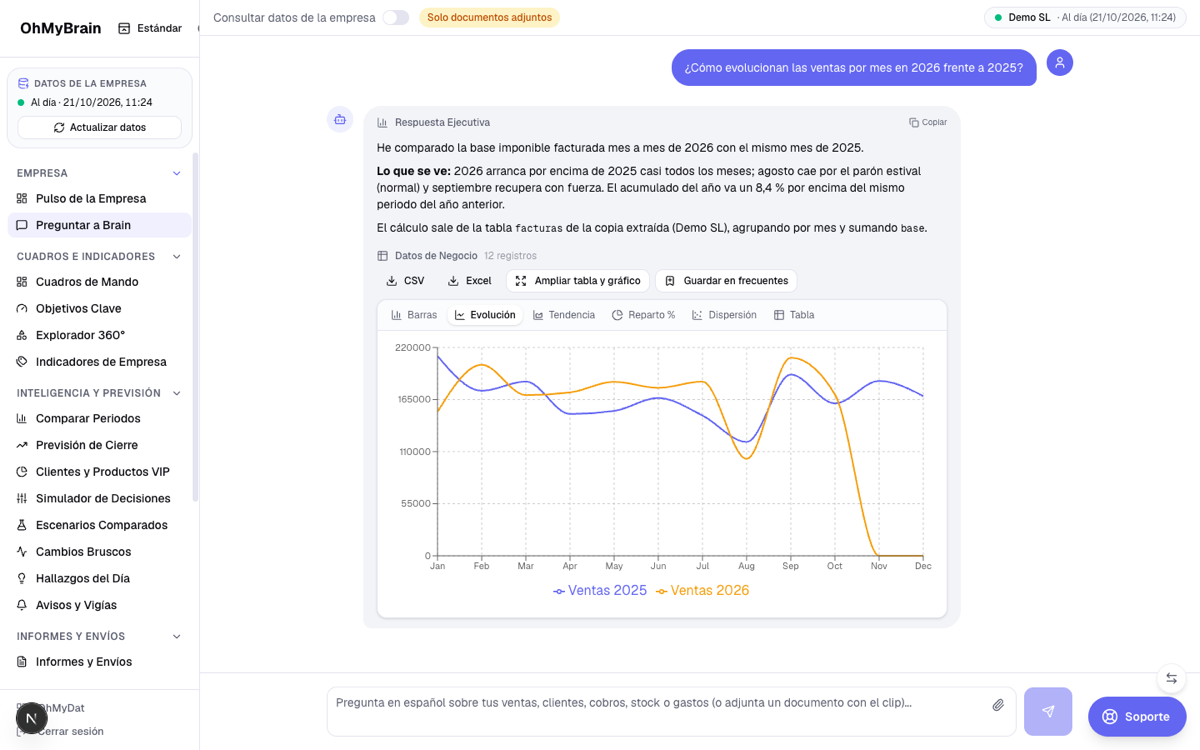Image resolution: width=1200 pixels, height=750 pixels.
Task: Click the swap arrows icon above Soporte
Action: coord(1171,678)
